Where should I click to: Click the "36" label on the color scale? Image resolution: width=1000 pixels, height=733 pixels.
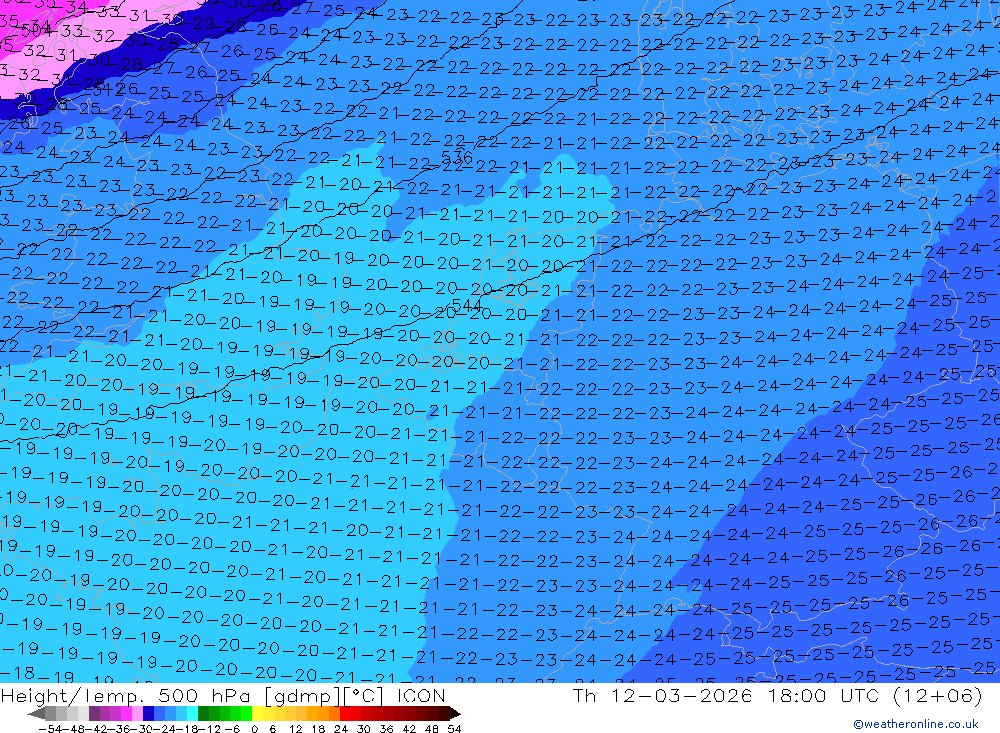pyautogui.click(x=386, y=729)
